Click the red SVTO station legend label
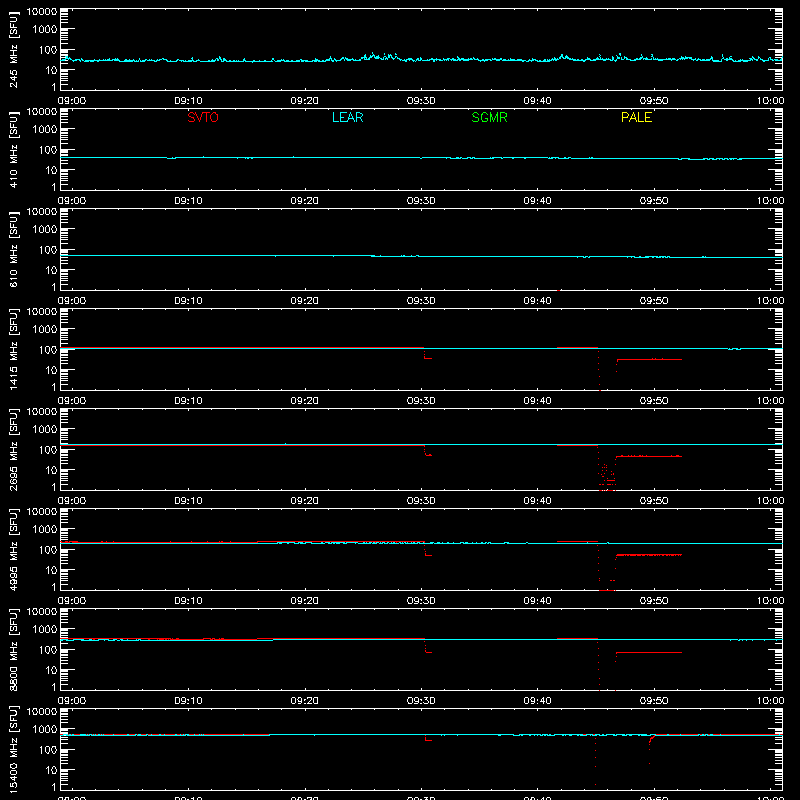This screenshot has height=800, width=800. coord(203,117)
